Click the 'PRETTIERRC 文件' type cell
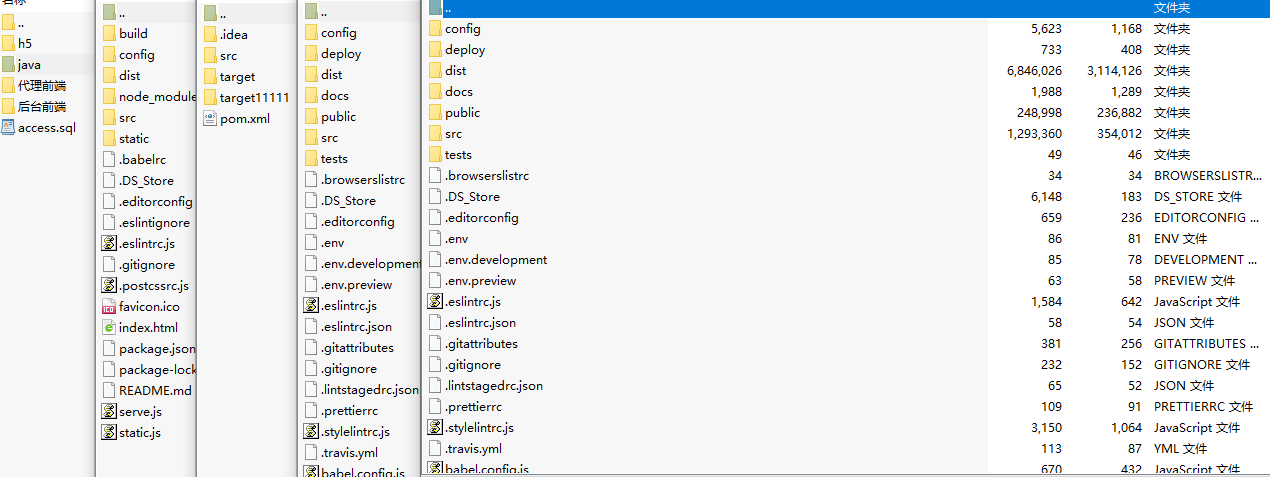Image resolution: width=1270 pixels, height=477 pixels. tap(1203, 407)
